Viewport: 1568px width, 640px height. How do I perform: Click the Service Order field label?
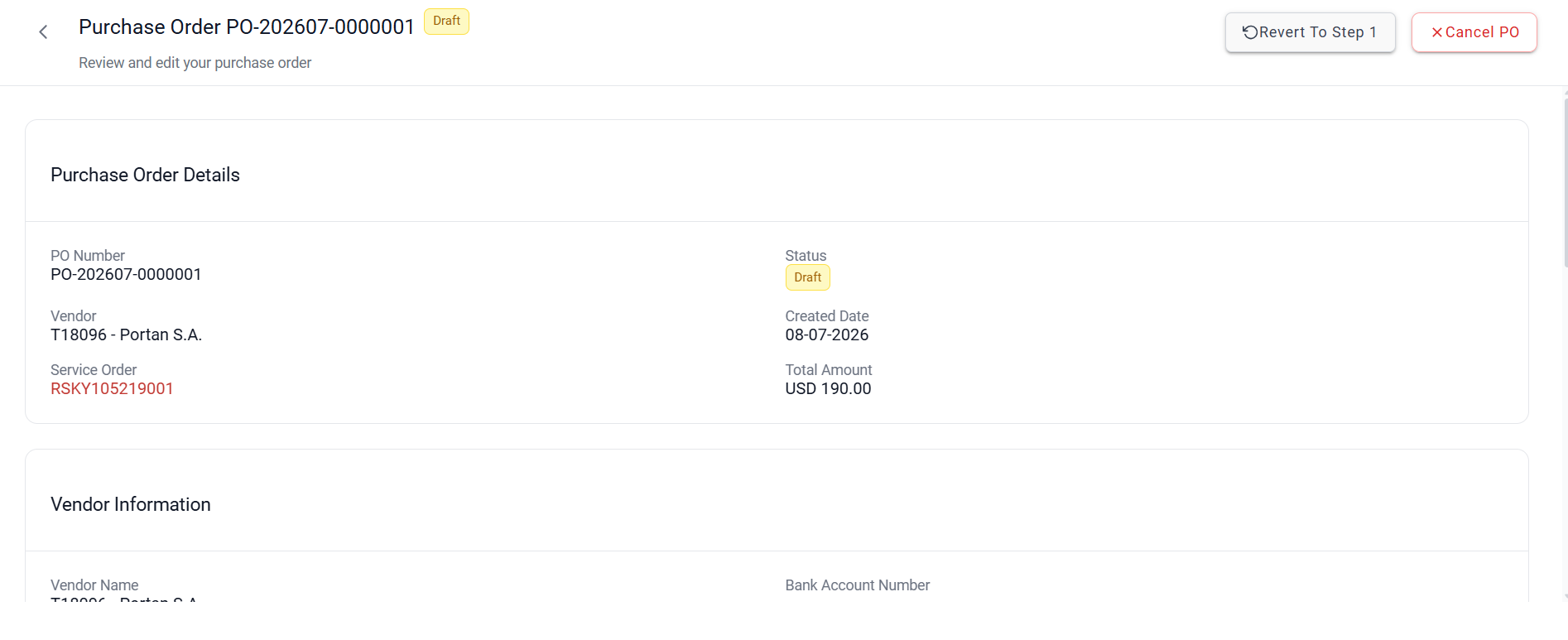(94, 370)
